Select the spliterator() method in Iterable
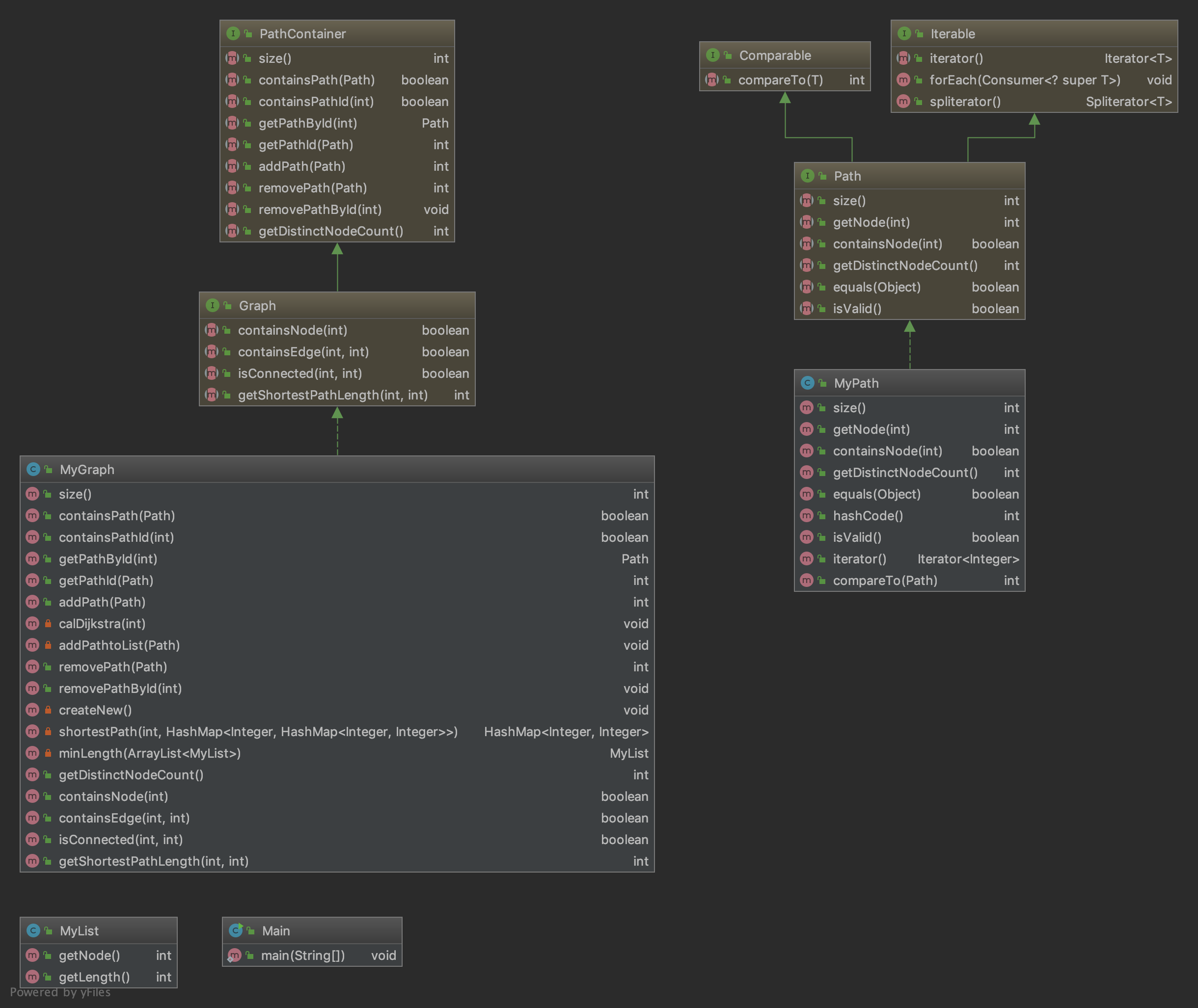Viewport: 1198px width, 1008px height. pos(965,102)
